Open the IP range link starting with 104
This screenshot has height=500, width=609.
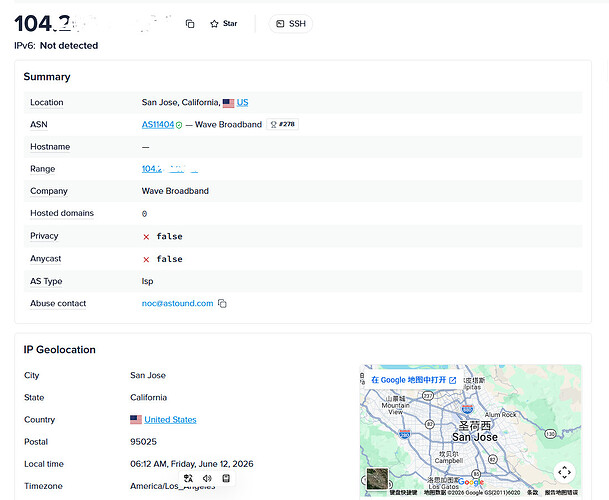pos(170,169)
